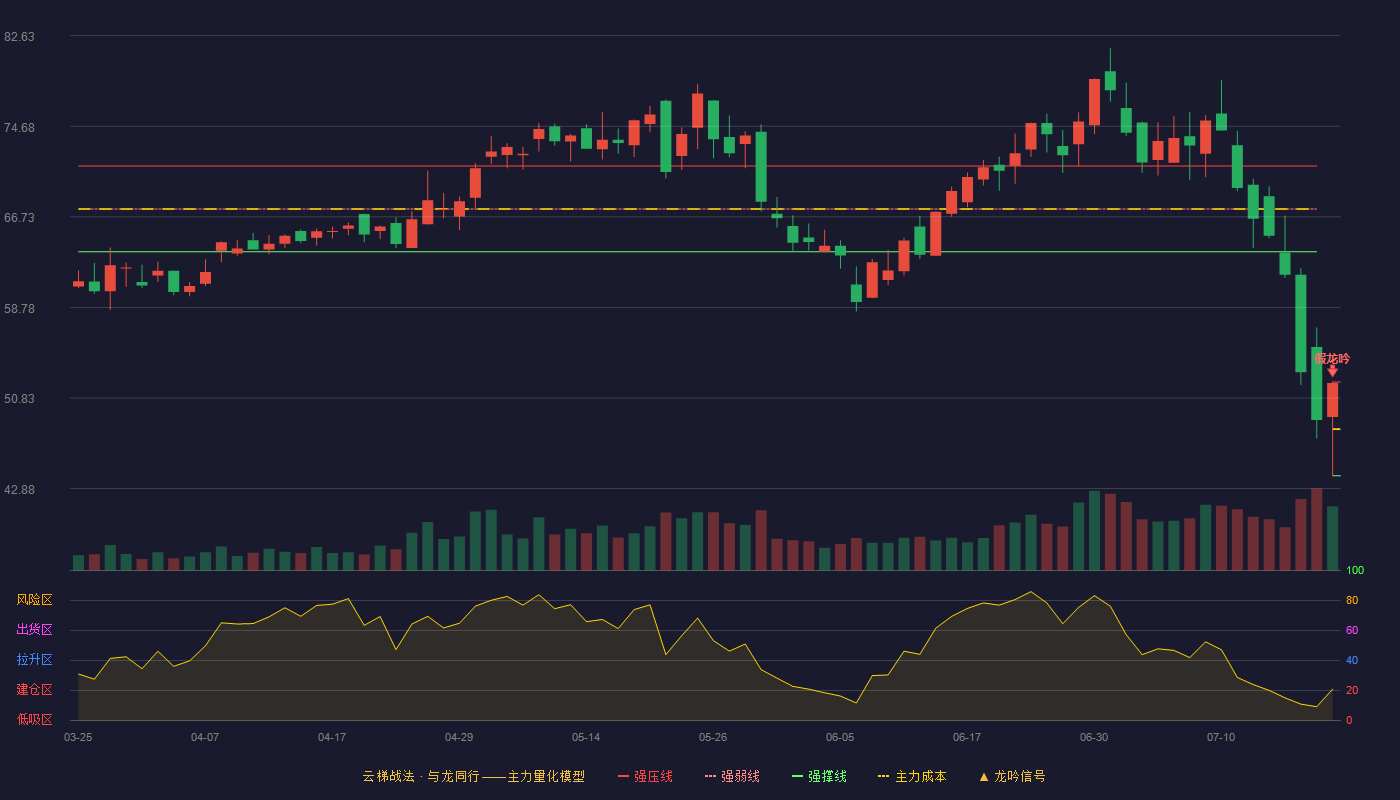
Task: Click the last green volume bar
Action: pyautogui.click(x=1332, y=538)
